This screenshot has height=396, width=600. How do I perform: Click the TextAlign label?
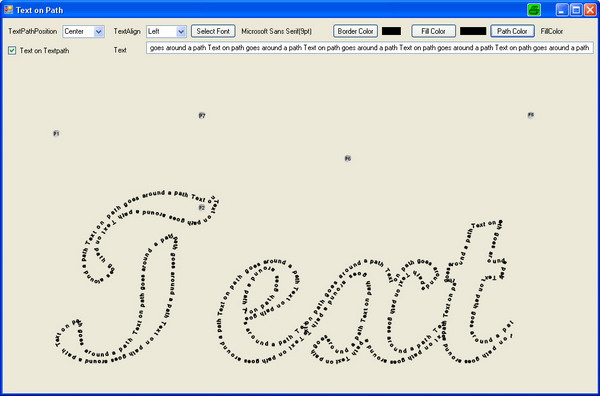click(127, 31)
